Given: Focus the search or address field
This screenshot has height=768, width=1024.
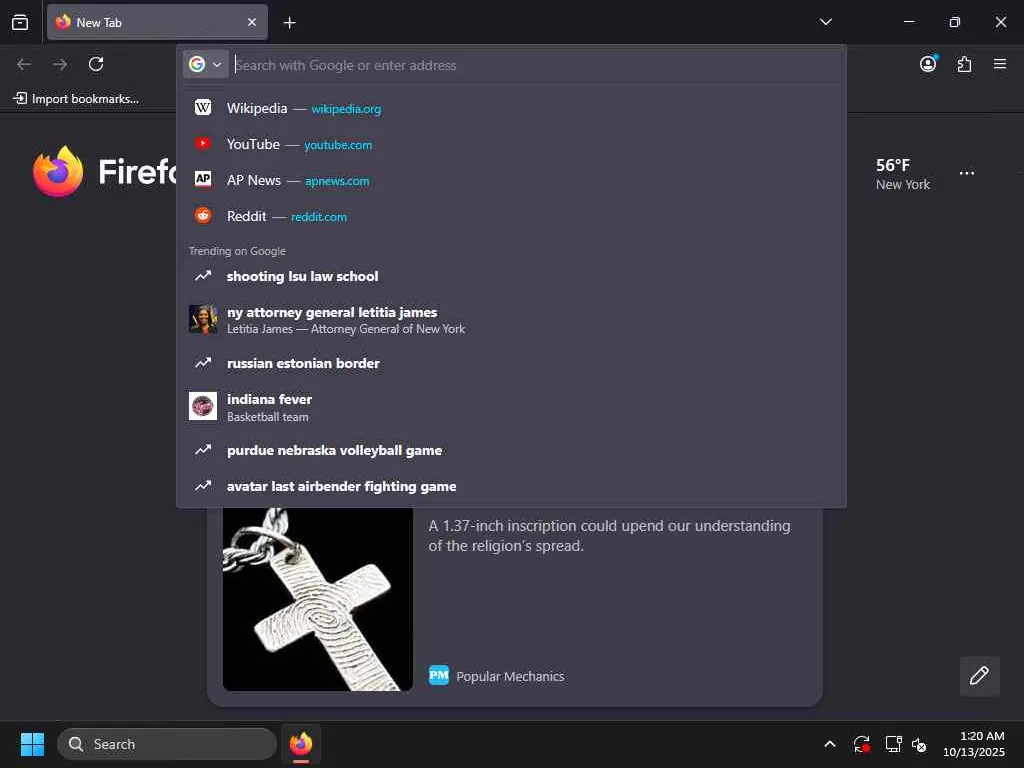Looking at the screenshot, I should [536, 65].
